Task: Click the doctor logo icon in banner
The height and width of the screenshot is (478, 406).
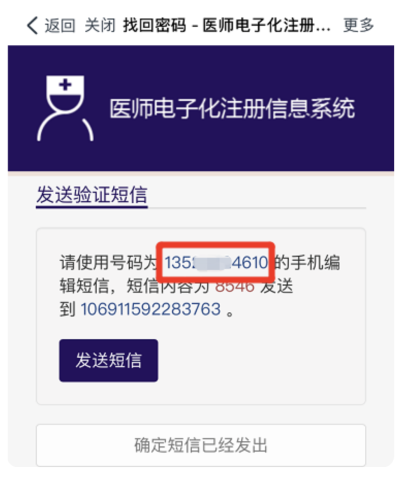Action: tap(65, 108)
